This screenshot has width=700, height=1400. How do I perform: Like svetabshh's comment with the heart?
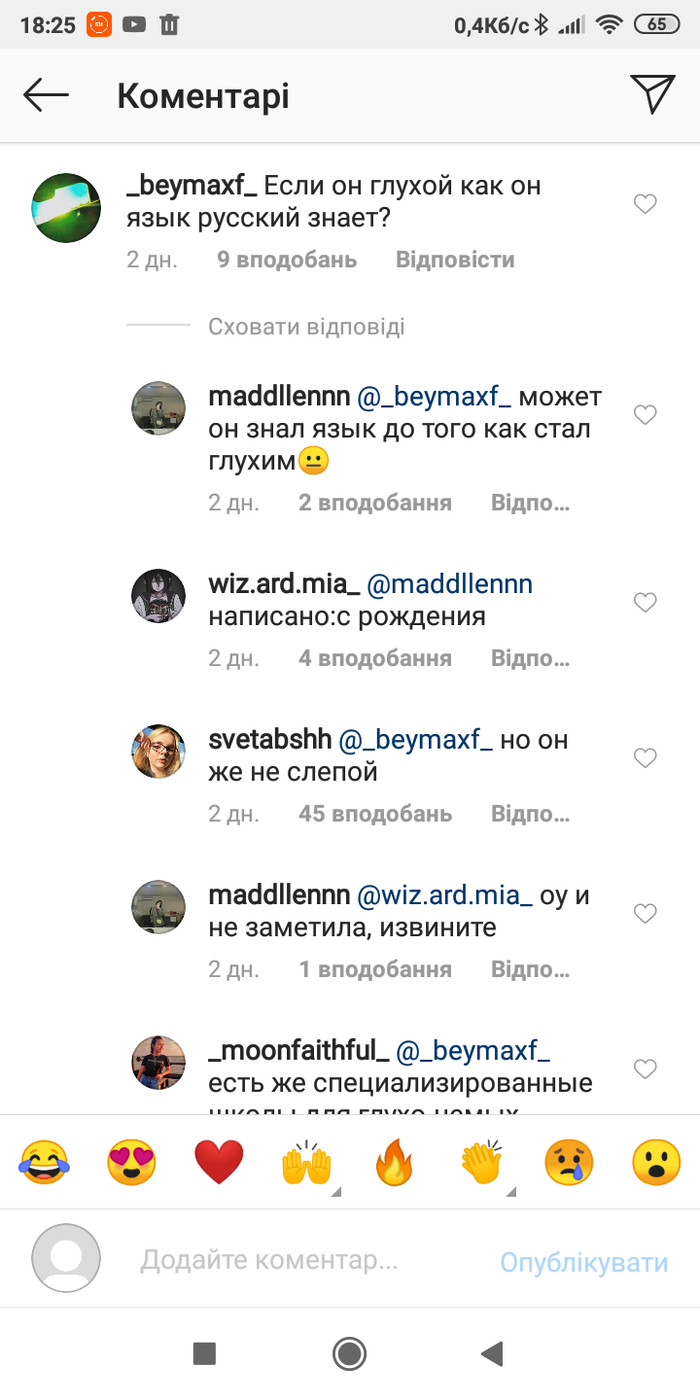(646, 758)
